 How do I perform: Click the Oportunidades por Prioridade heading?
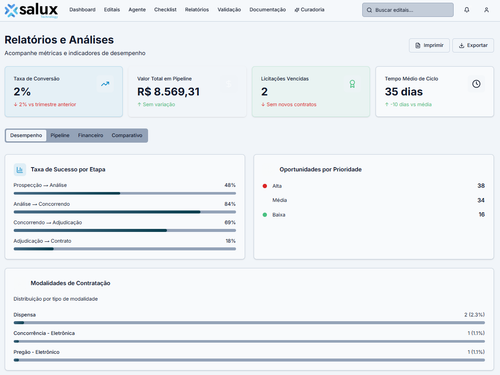pyautogui.click(x=320, y=170)
